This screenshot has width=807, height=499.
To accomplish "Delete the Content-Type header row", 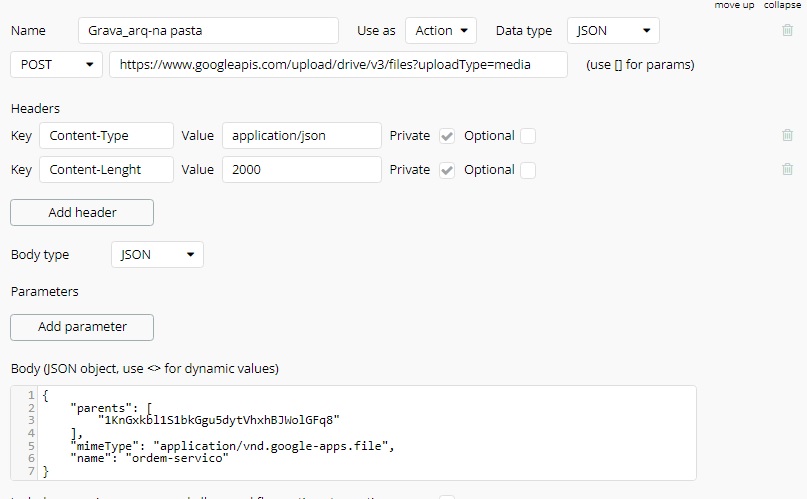I will [x=788, y=136].
